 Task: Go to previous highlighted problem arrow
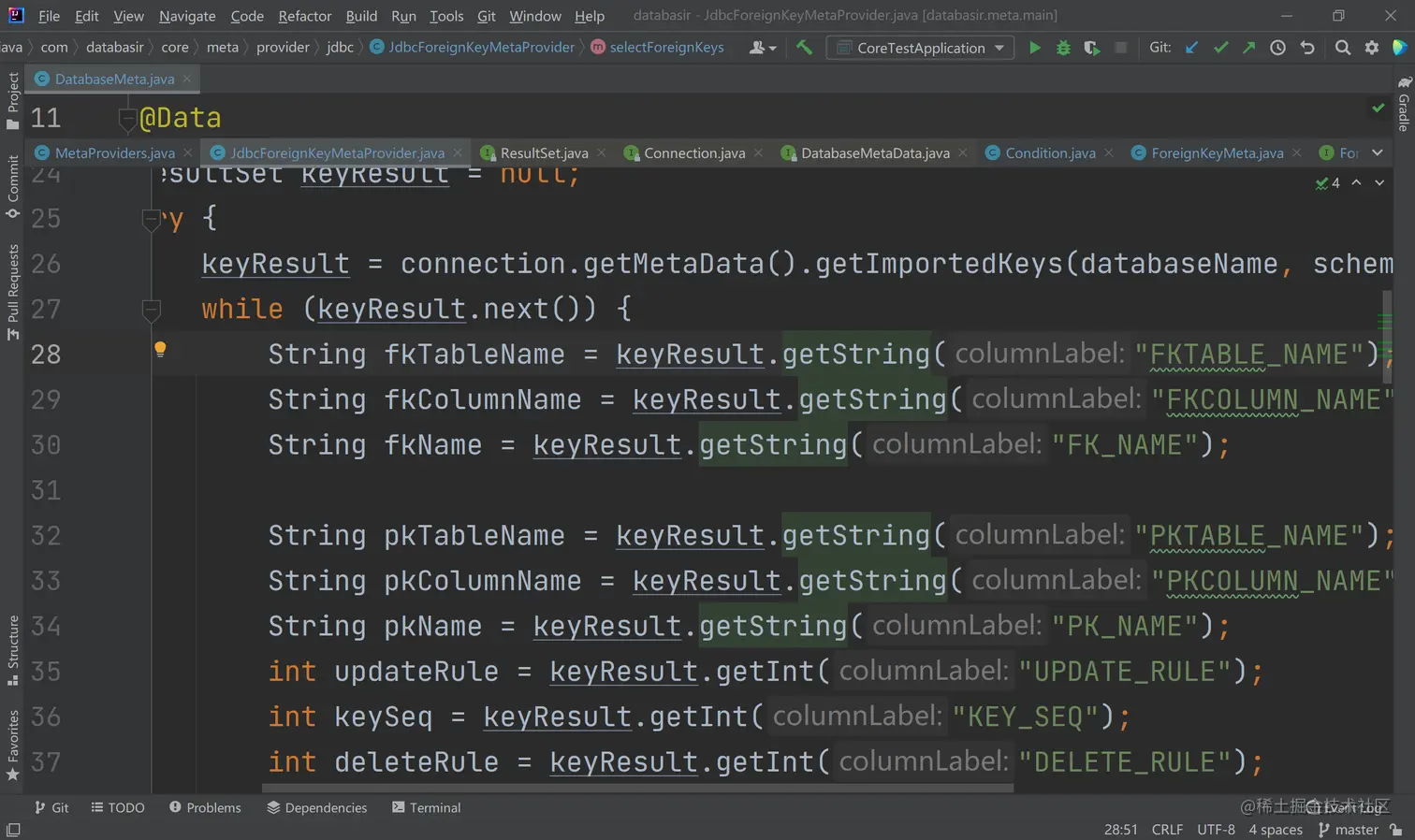(1356, 183)
